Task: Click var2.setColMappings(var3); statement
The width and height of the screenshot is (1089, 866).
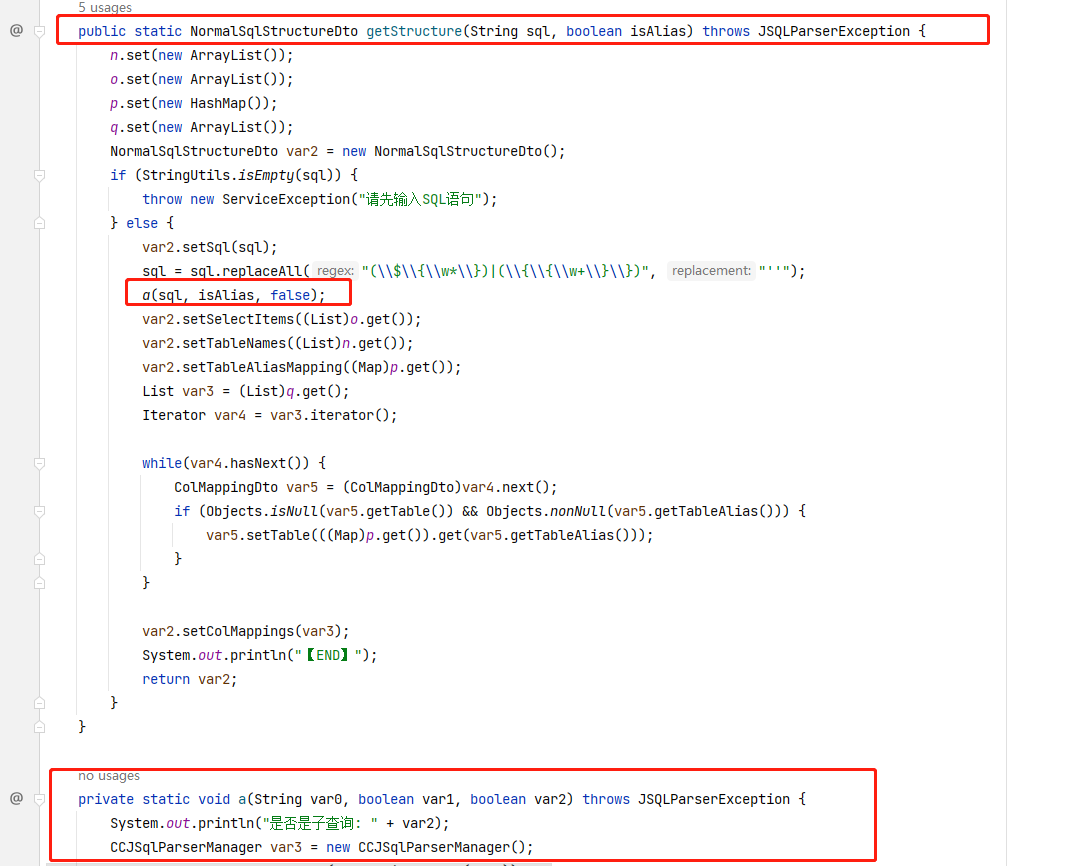Action: 246,631
